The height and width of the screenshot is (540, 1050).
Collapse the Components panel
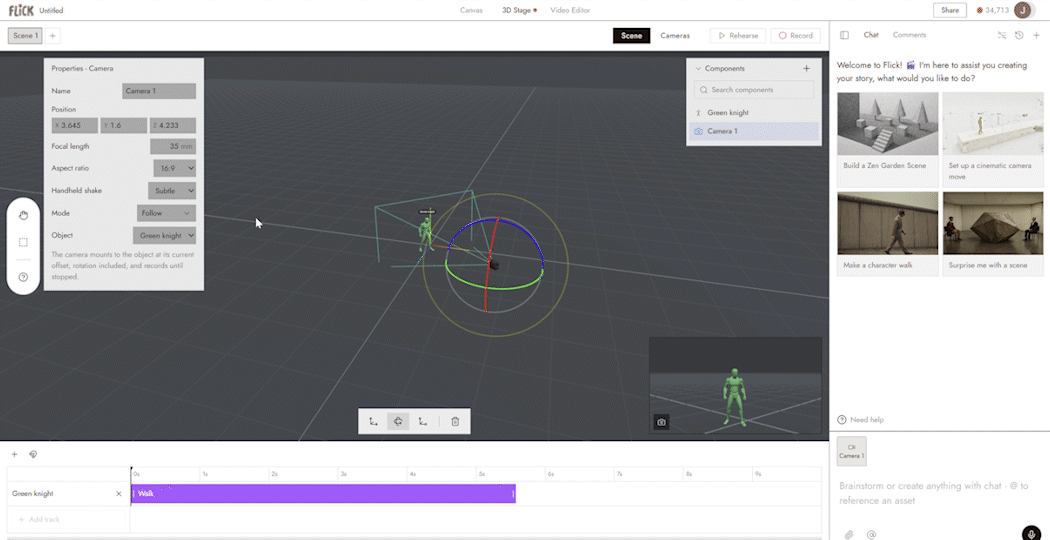coord(698,68)
